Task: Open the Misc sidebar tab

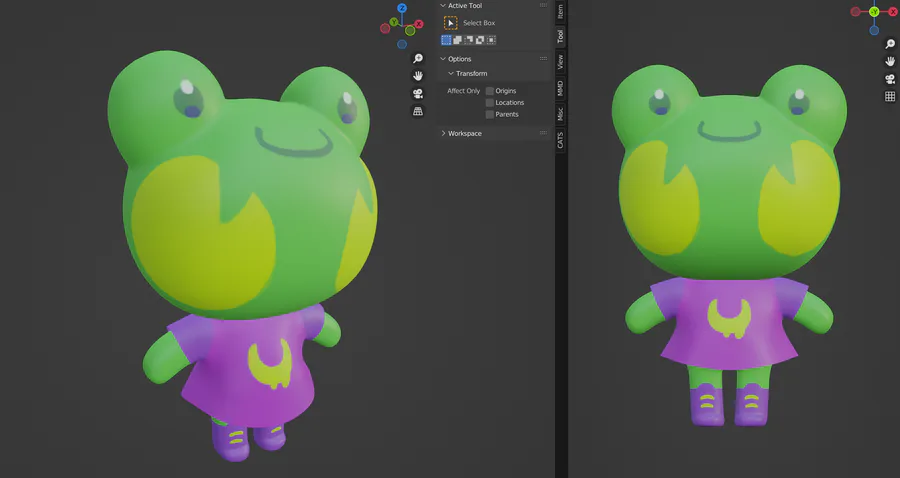Action: 560,114
